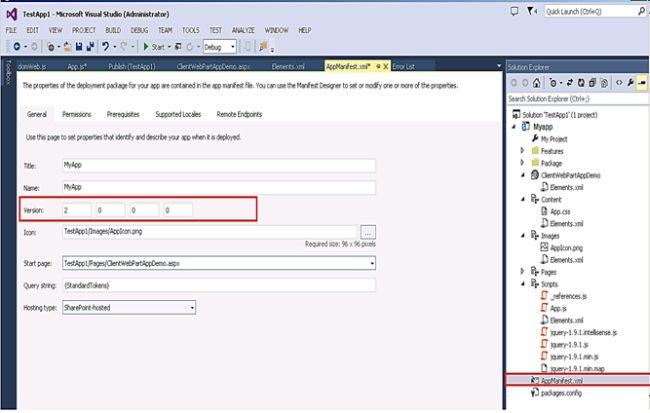Click the New Project toolbar icon
Image resolution: width=650 pixels, height=413 pixels.
point(51,47)
